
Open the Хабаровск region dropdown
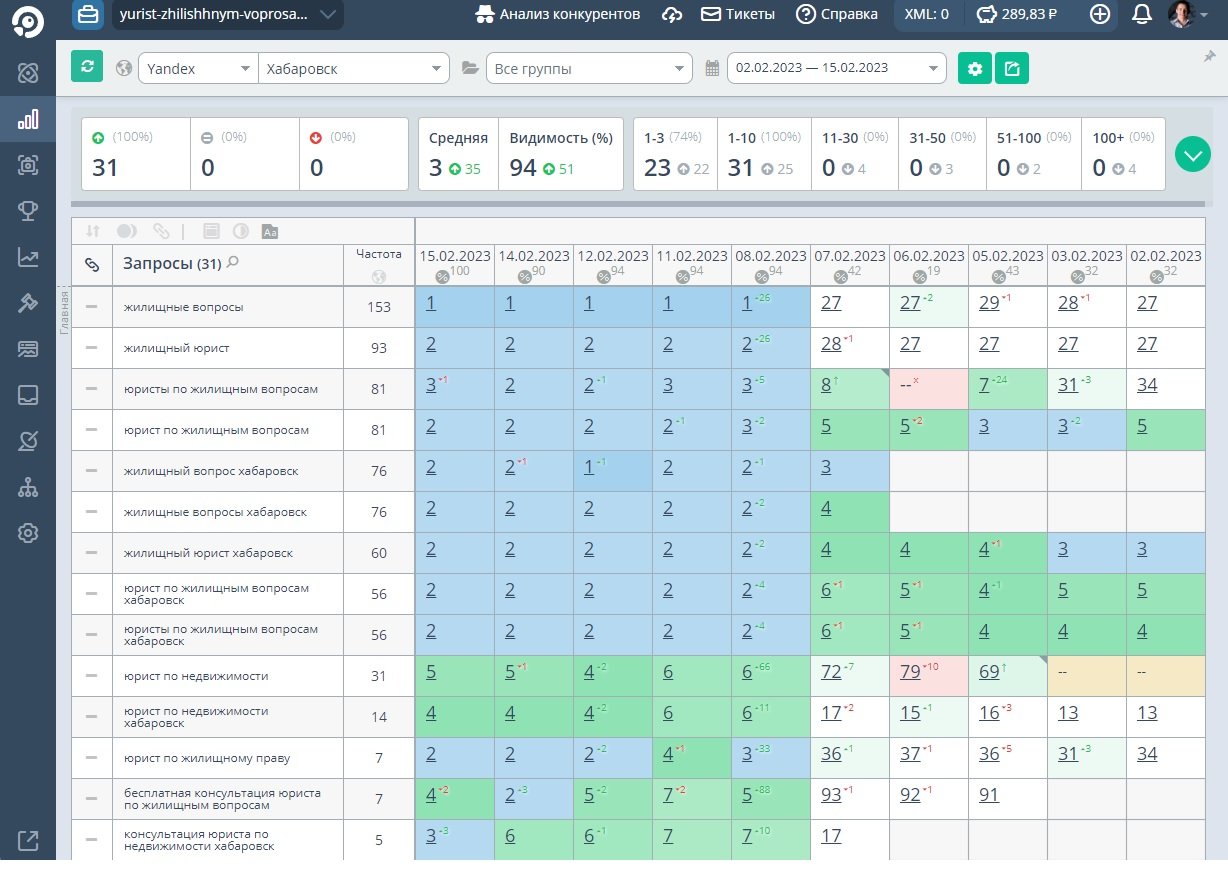point(353,68)
